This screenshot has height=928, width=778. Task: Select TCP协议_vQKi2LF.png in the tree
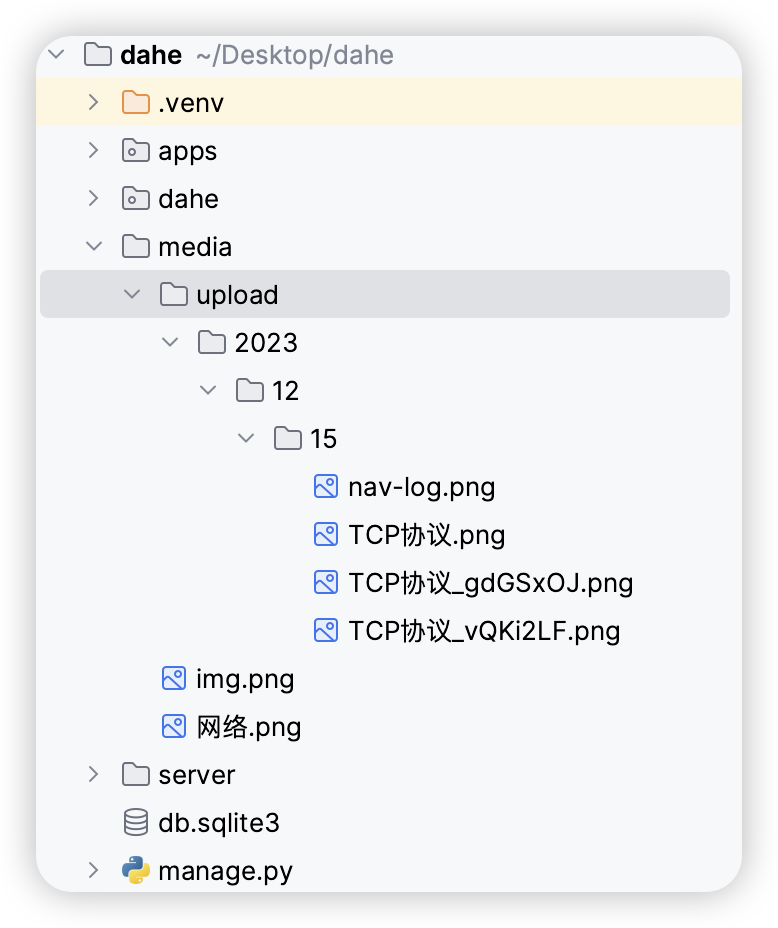tap(483, 631)
